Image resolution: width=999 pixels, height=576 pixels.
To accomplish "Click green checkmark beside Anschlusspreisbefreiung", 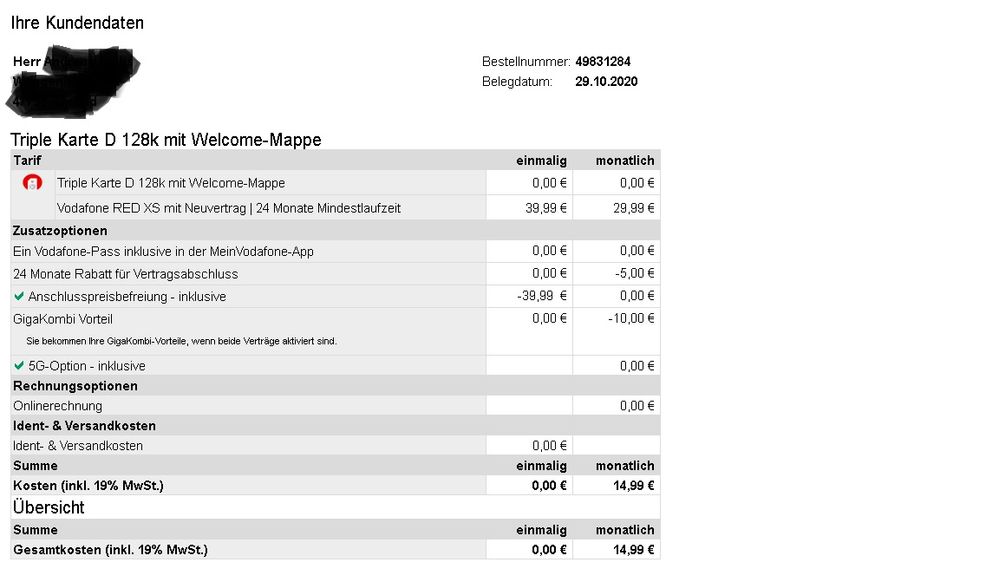I will pos(19,296).
